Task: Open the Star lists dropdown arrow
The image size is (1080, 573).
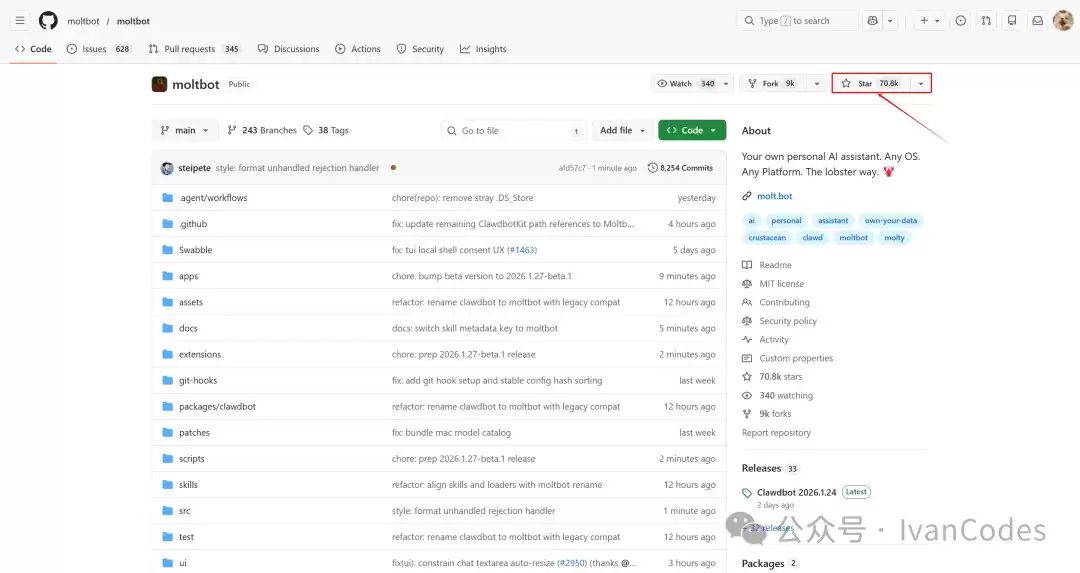Action: [921, 83]
